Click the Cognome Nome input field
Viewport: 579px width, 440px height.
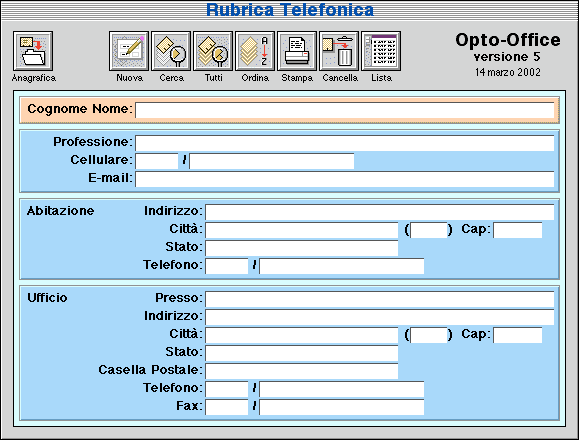click(x=345, y=110)
